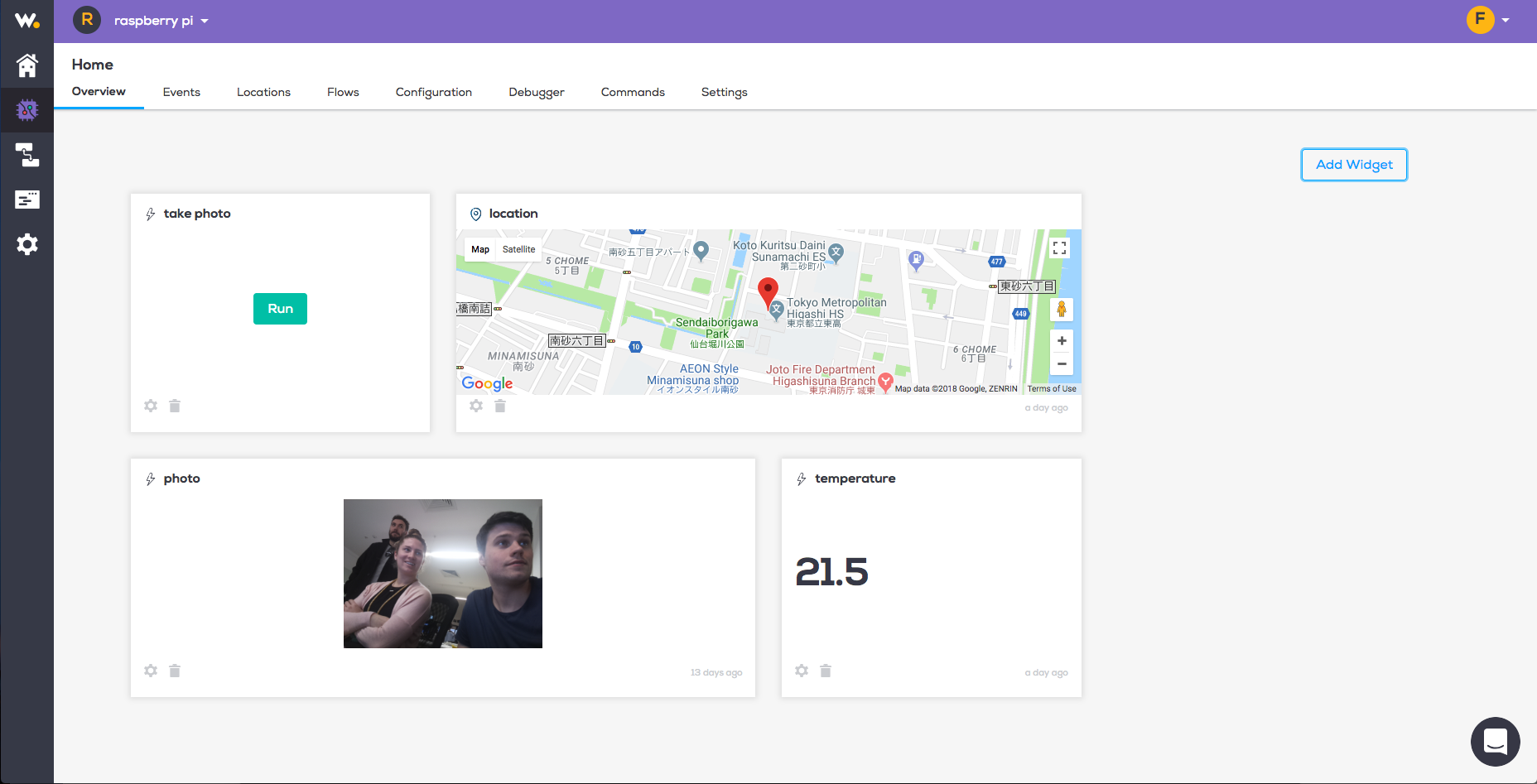
Task: Open map Terms of Use link
Action: click(x=1052, y=389)
